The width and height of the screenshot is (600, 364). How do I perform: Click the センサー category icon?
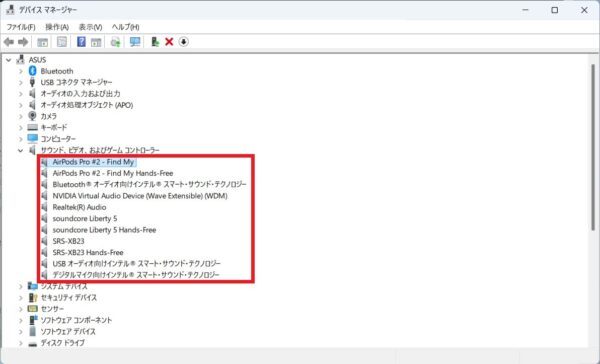[x=33, y=309]
